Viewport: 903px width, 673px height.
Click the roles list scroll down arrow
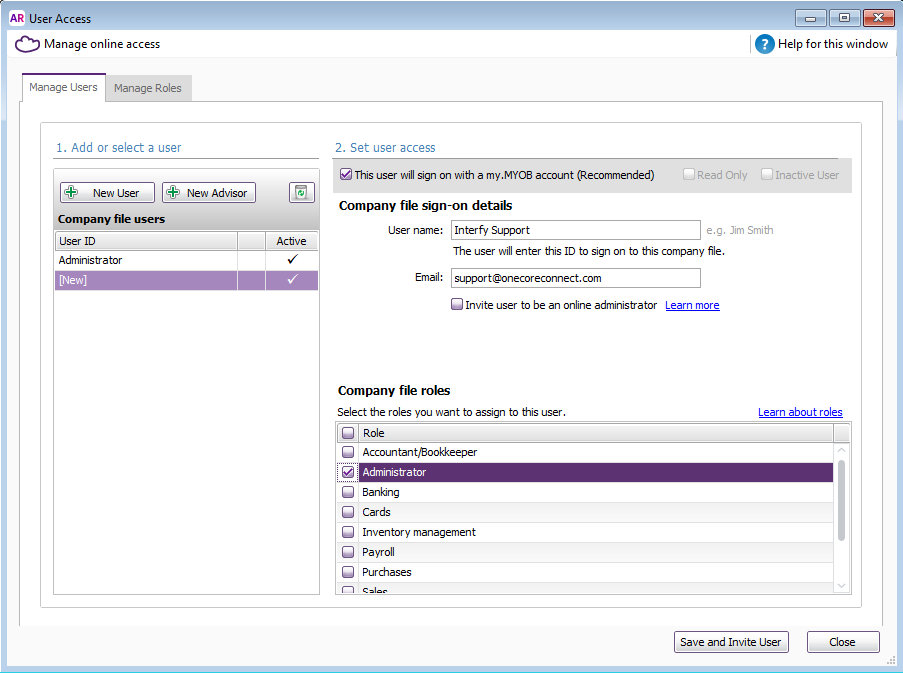(841, 585)
